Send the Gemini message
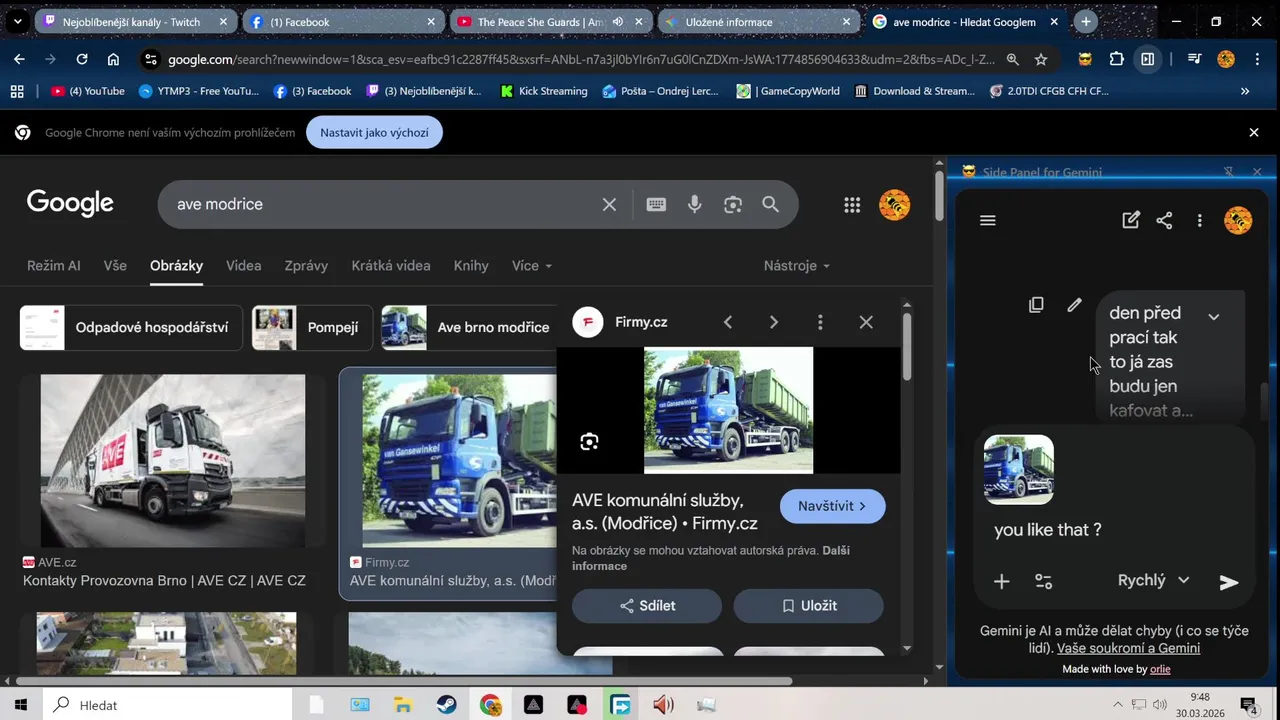 click(1229, 582)
